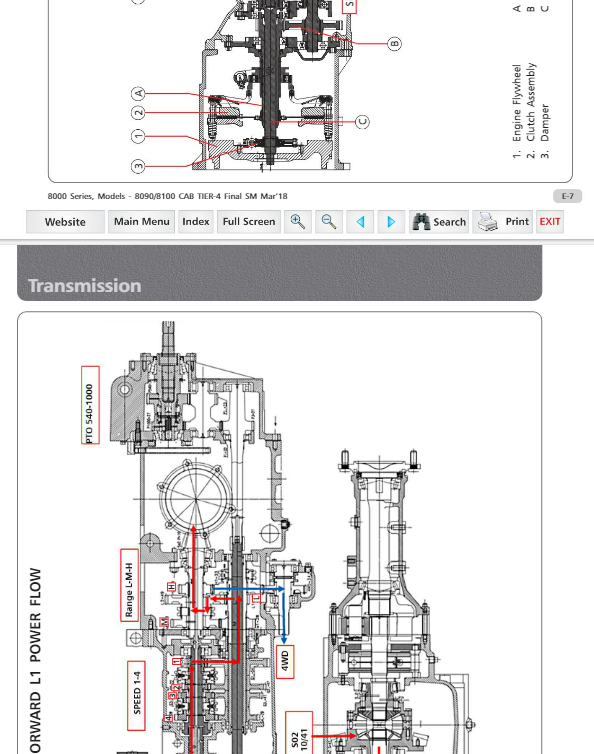Viewport: 594px width, 754px height.
Task: Go to previous page with left arrow
Action: [x=360, y=222]
